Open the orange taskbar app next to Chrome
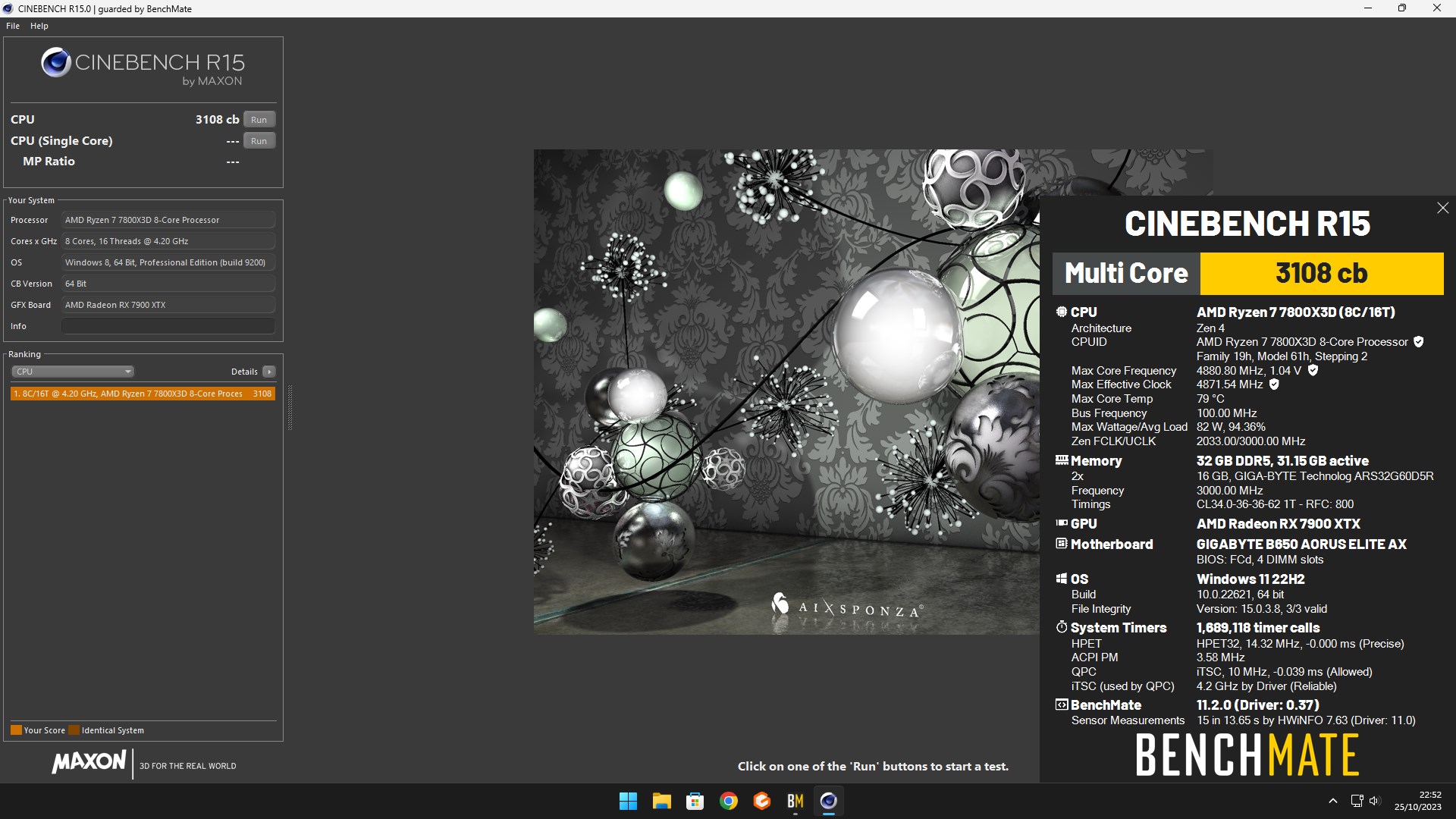The width and height of the screenshot is (1456, 819). point(762,801)
